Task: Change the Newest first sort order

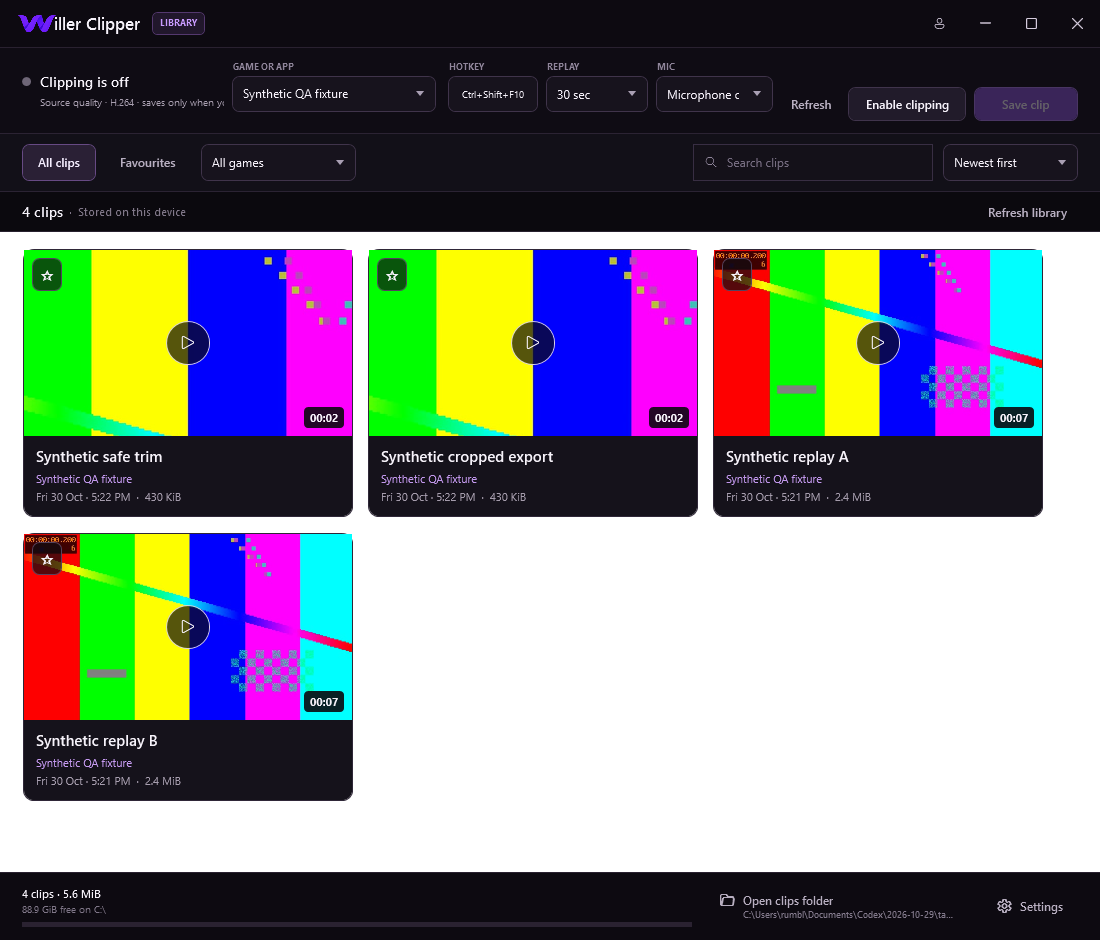Action: click(1010, 163)
